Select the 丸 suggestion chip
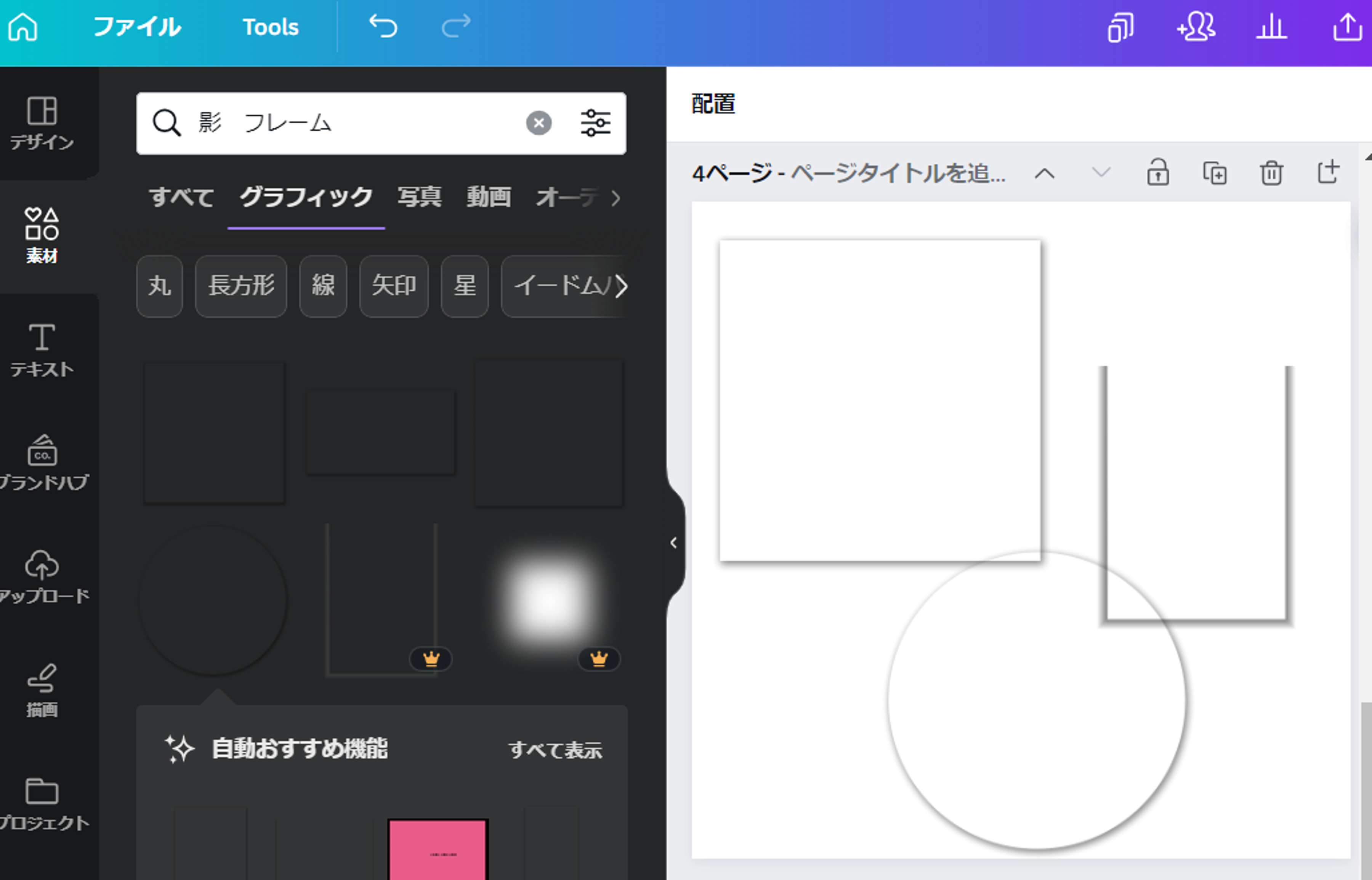The image size is (1372, 880). pyautogui.click(x=159, y=286)
